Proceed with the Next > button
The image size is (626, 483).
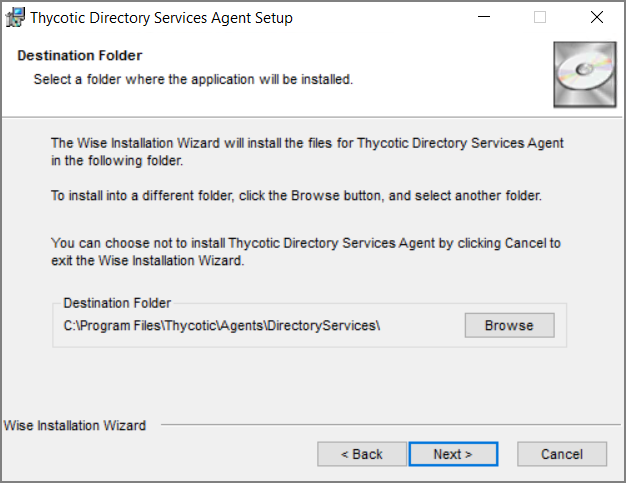point(453,454)
